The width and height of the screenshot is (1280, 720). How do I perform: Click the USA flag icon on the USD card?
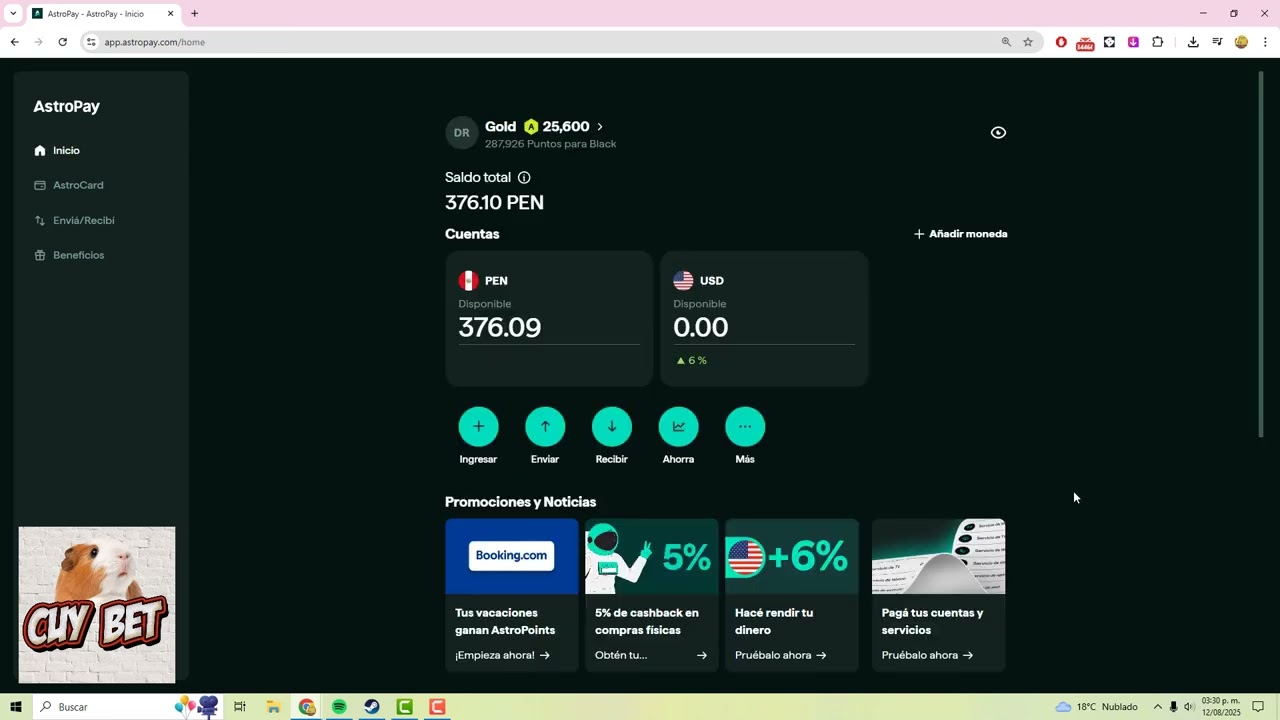click(683, 281)
